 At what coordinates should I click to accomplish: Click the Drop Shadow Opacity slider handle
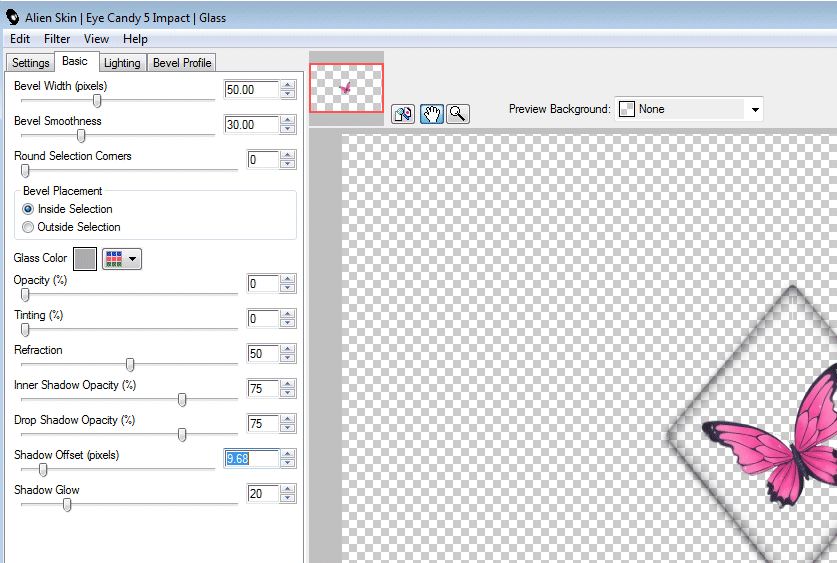tap(182, 434)
